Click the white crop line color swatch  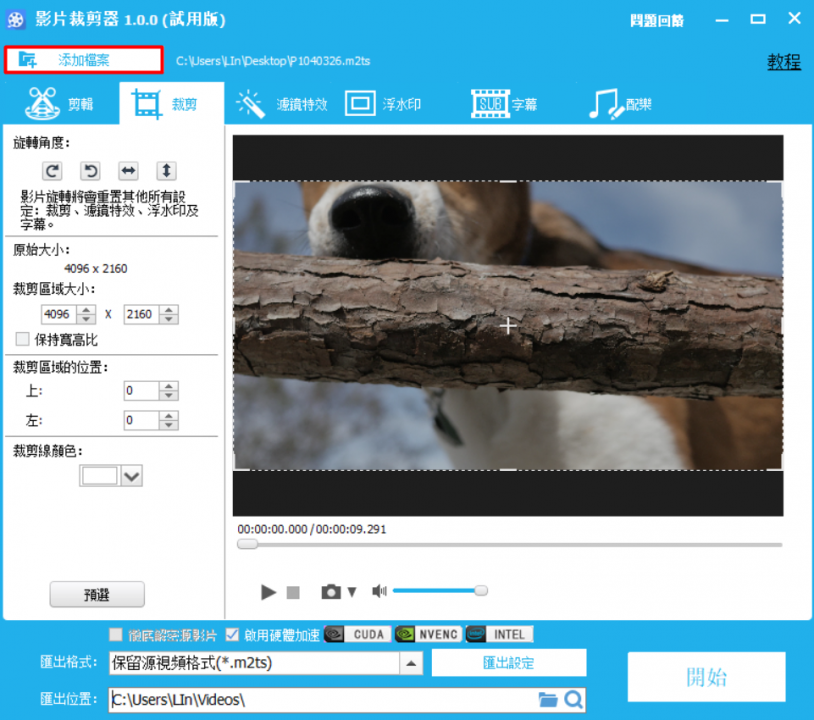point(100,476)
